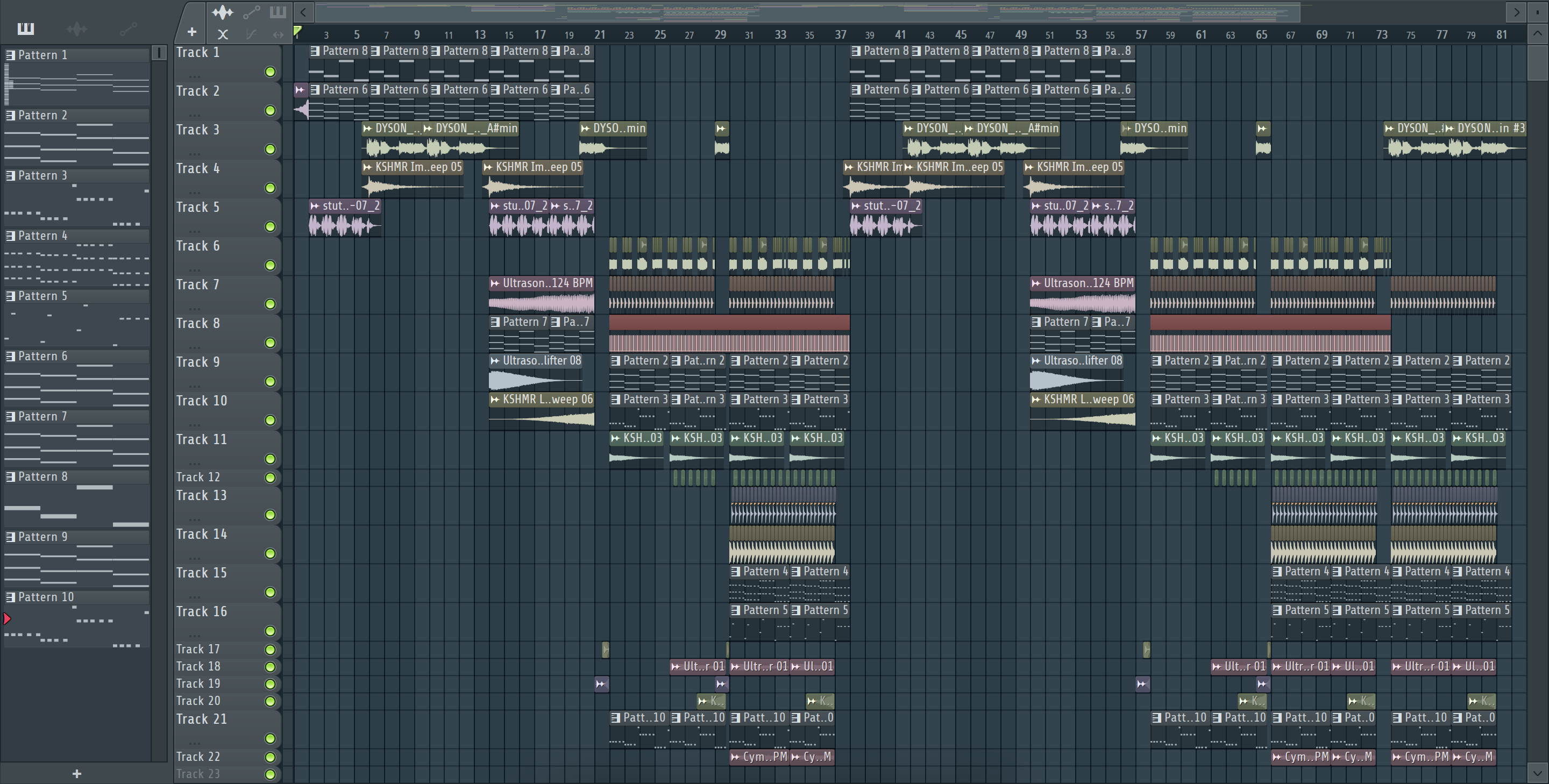Click the Track 10 header label
1549x784 pixels.
pyautogui.click(x=202, y=401)
